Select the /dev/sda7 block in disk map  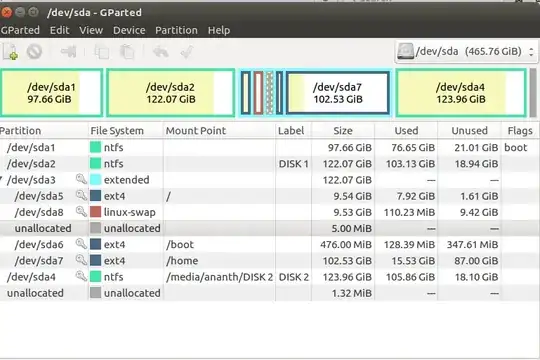(x=338, y=93)
